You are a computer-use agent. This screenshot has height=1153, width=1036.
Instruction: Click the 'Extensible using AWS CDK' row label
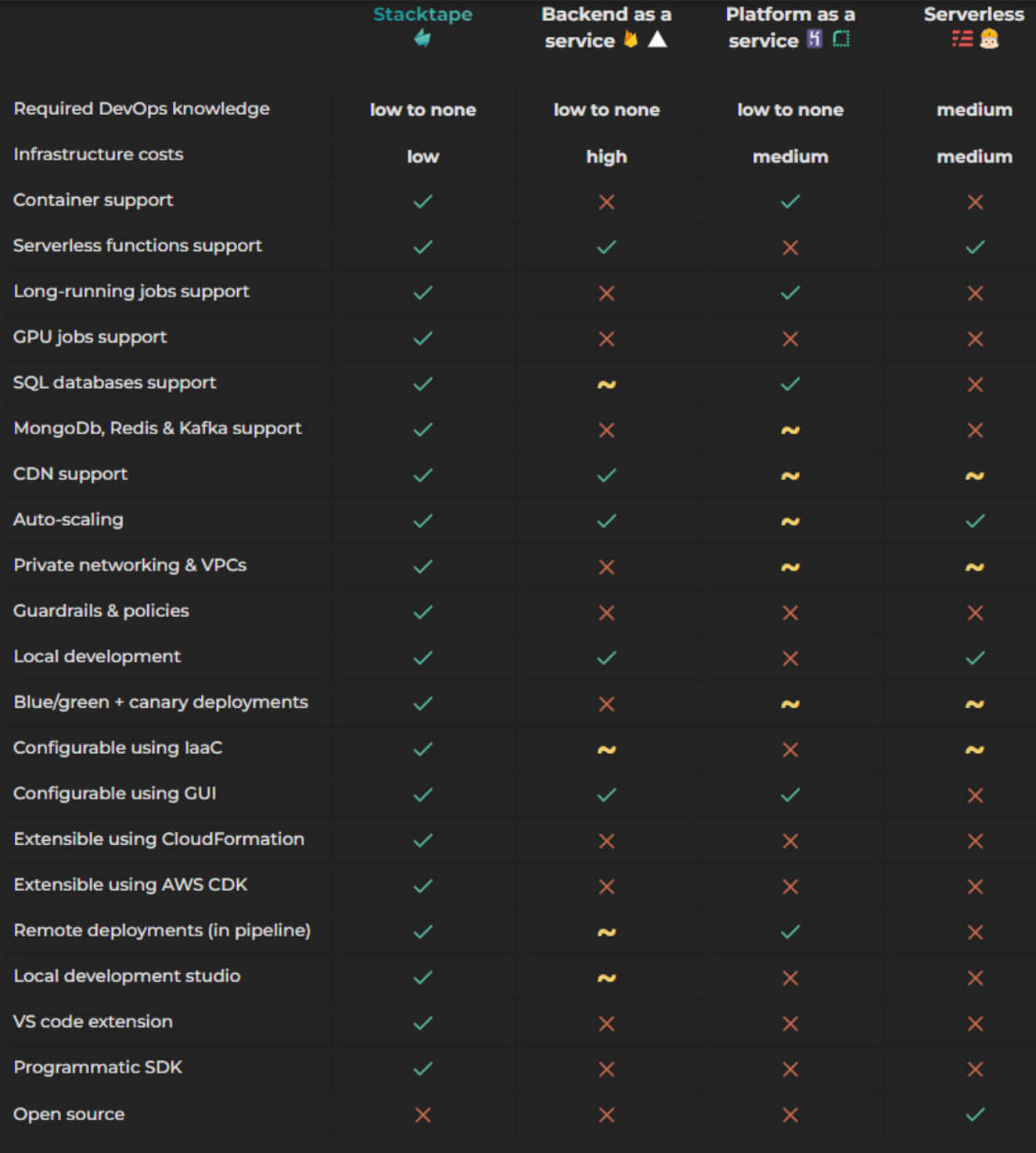[x=131, y=885]
